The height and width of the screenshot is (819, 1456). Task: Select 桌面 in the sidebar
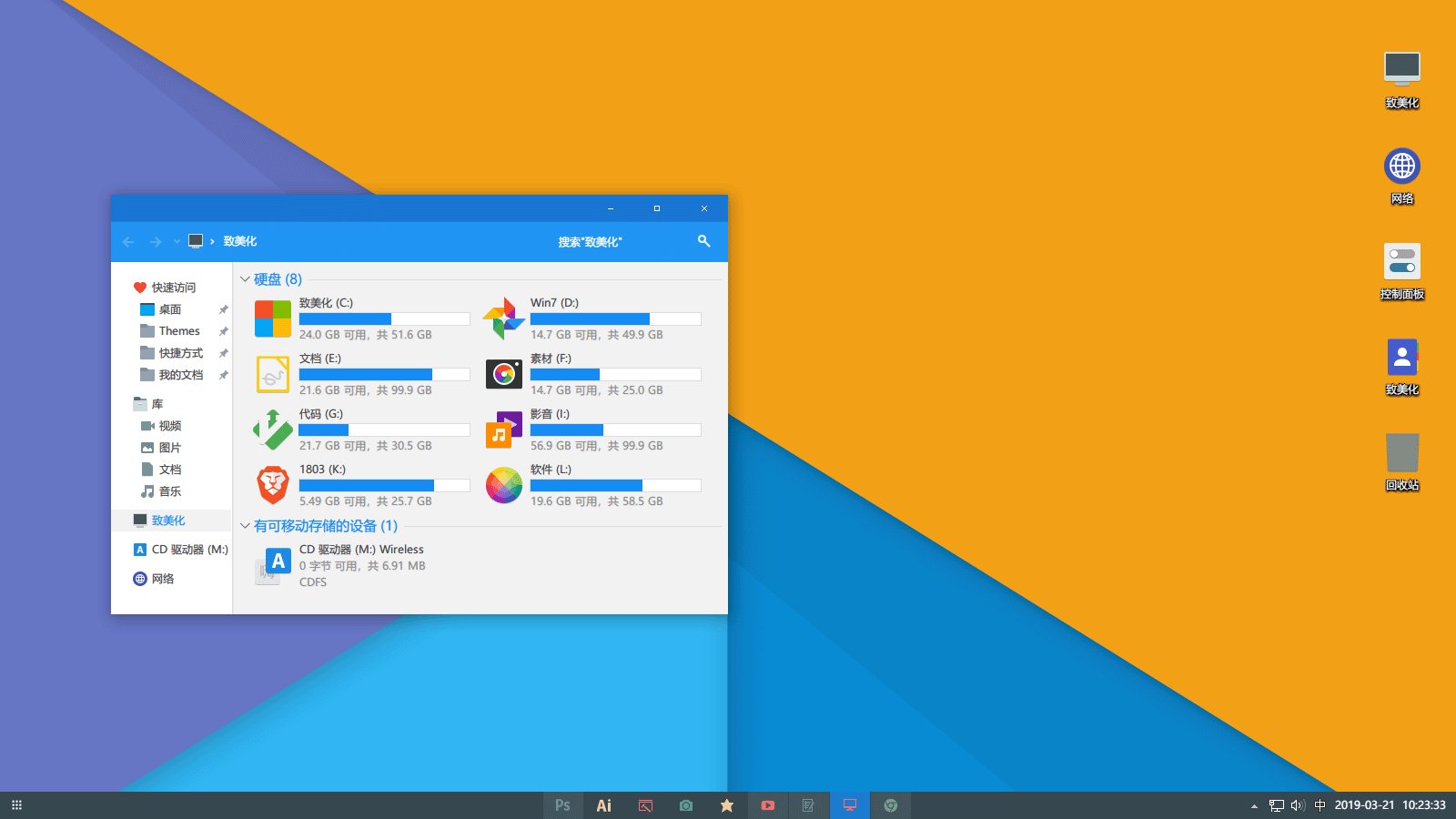tap(170, 309)
